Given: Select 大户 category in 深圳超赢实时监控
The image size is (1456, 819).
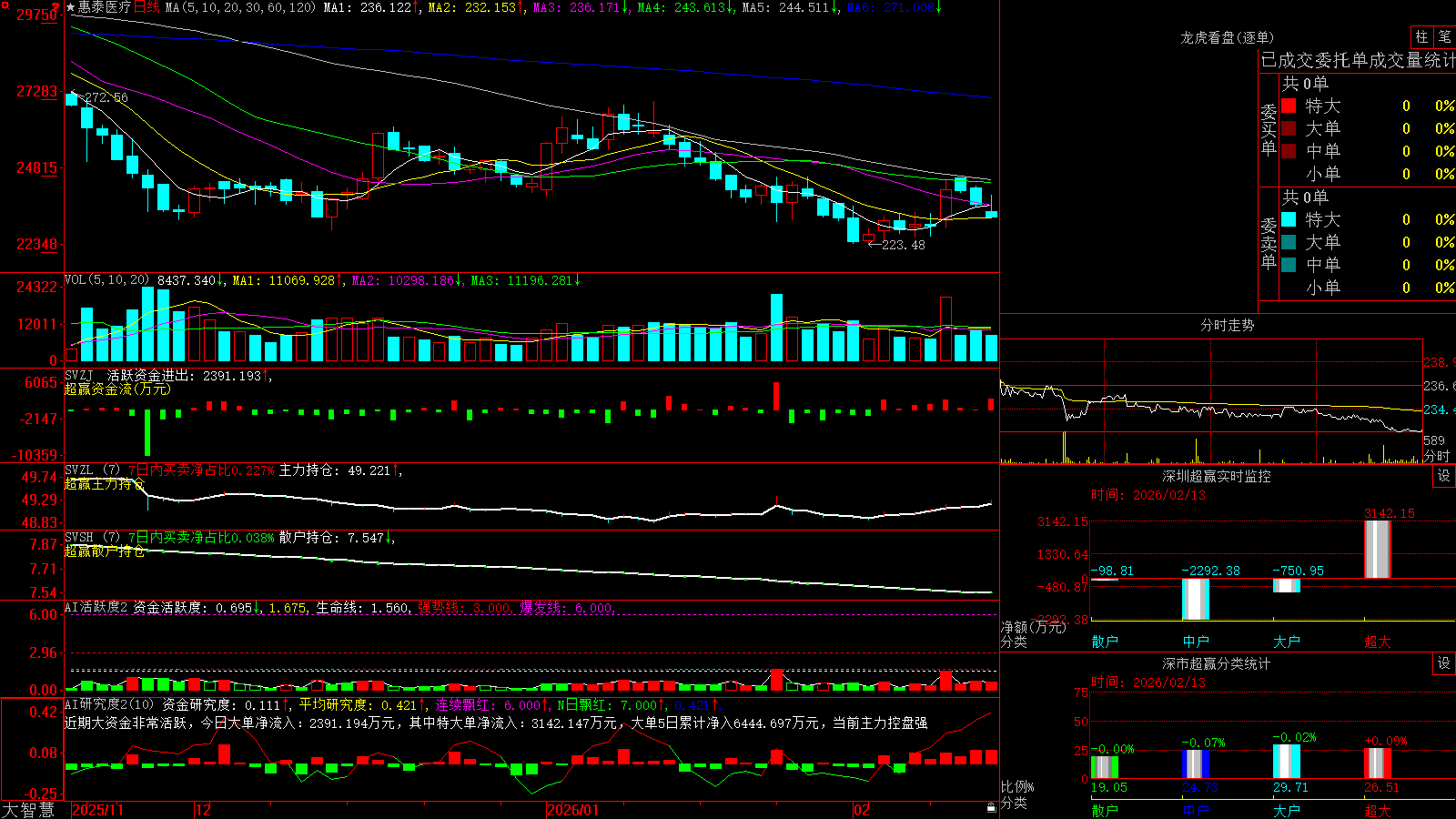Looking at the screenshot, I should [x=1287, y=642].
